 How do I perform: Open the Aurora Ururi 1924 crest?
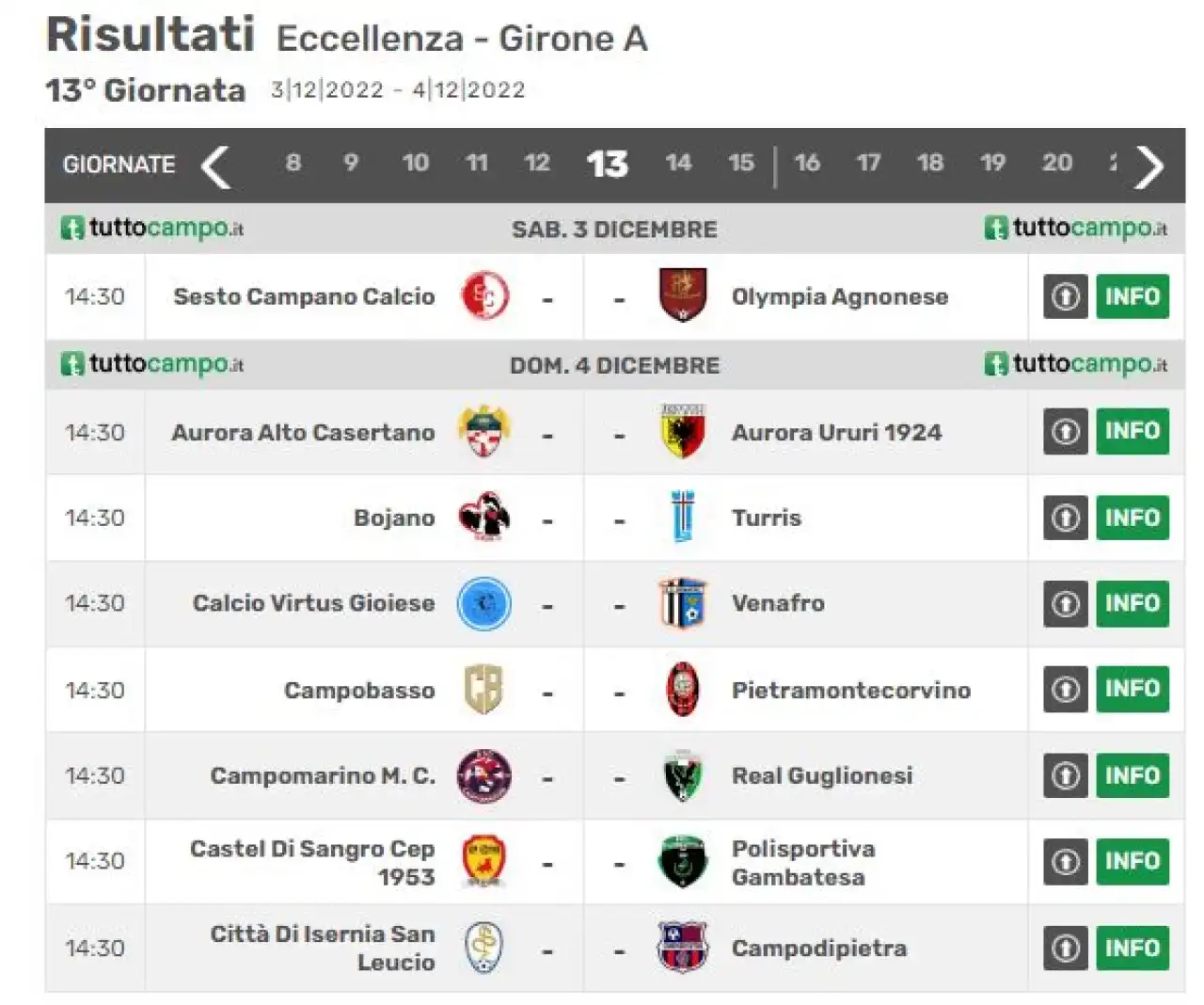tap(683, 432)
